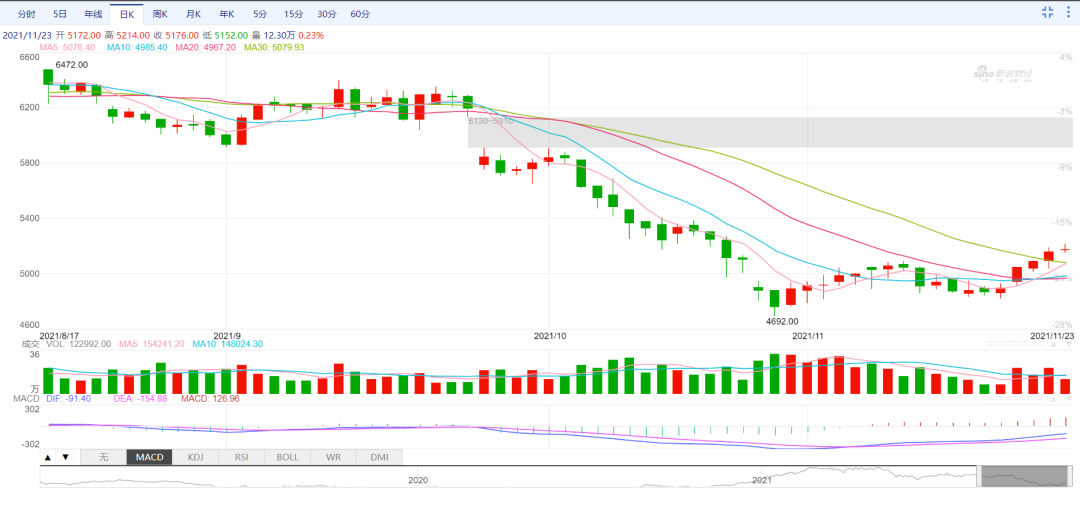The height and width of the screenshot is (509, 1080).
Task: Open the 年线 yearly line view
Action: 93,14
